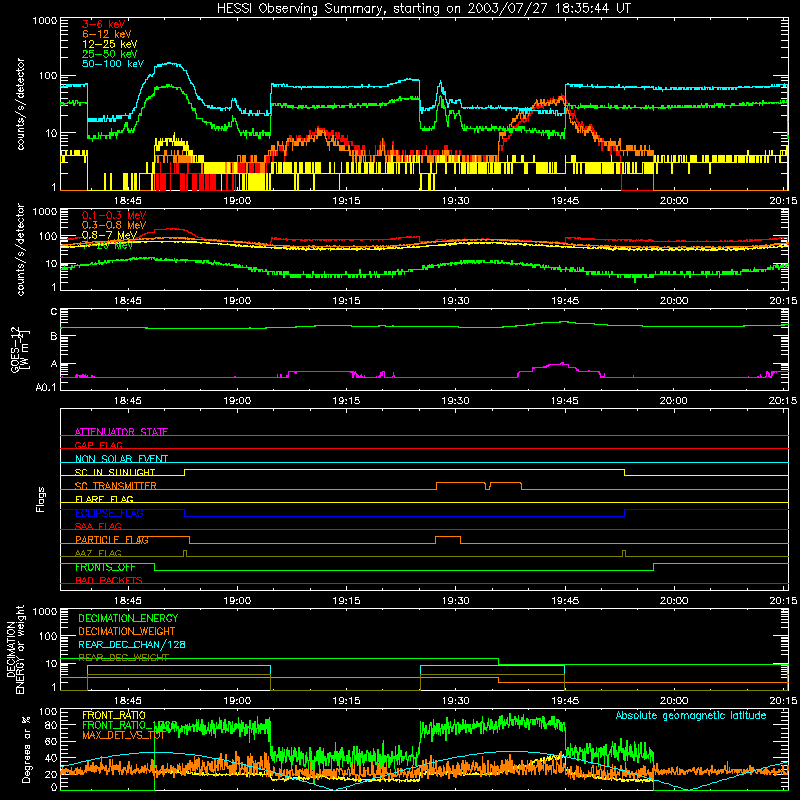800x800 pixels.
Task: Click the green 25-50 keV legend label
Action: coord(109,54)
